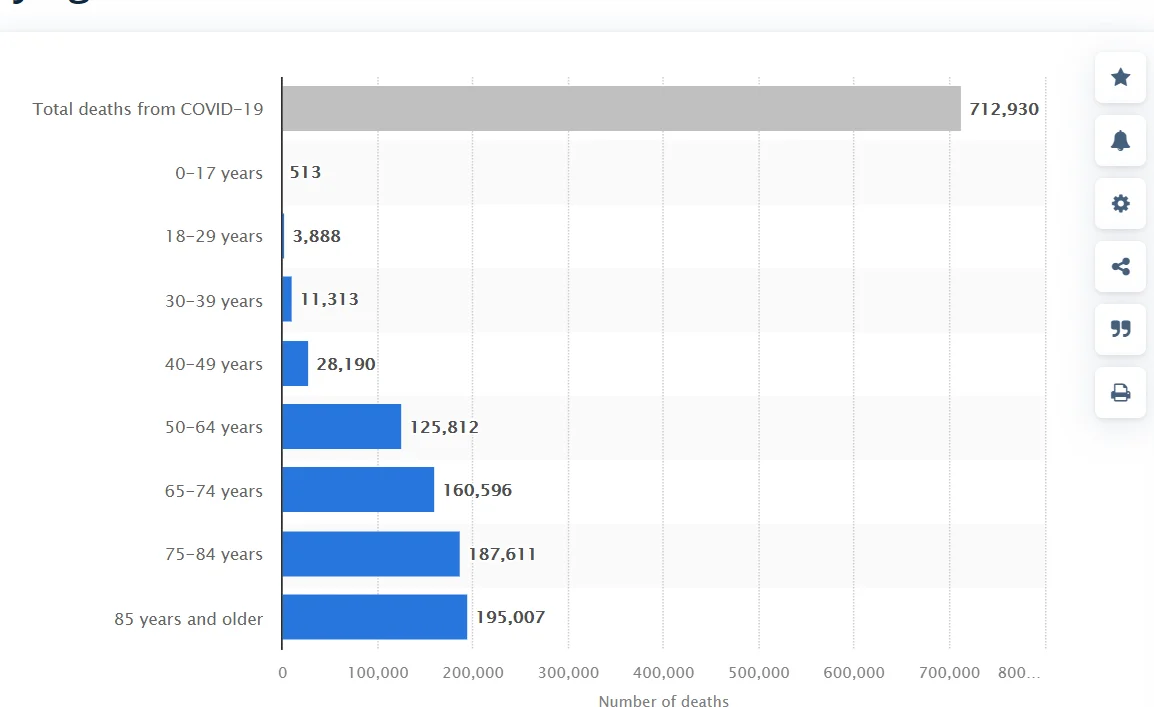
Task: Click the share icon
Action: pyautogui.click(x=1120, y=267)
